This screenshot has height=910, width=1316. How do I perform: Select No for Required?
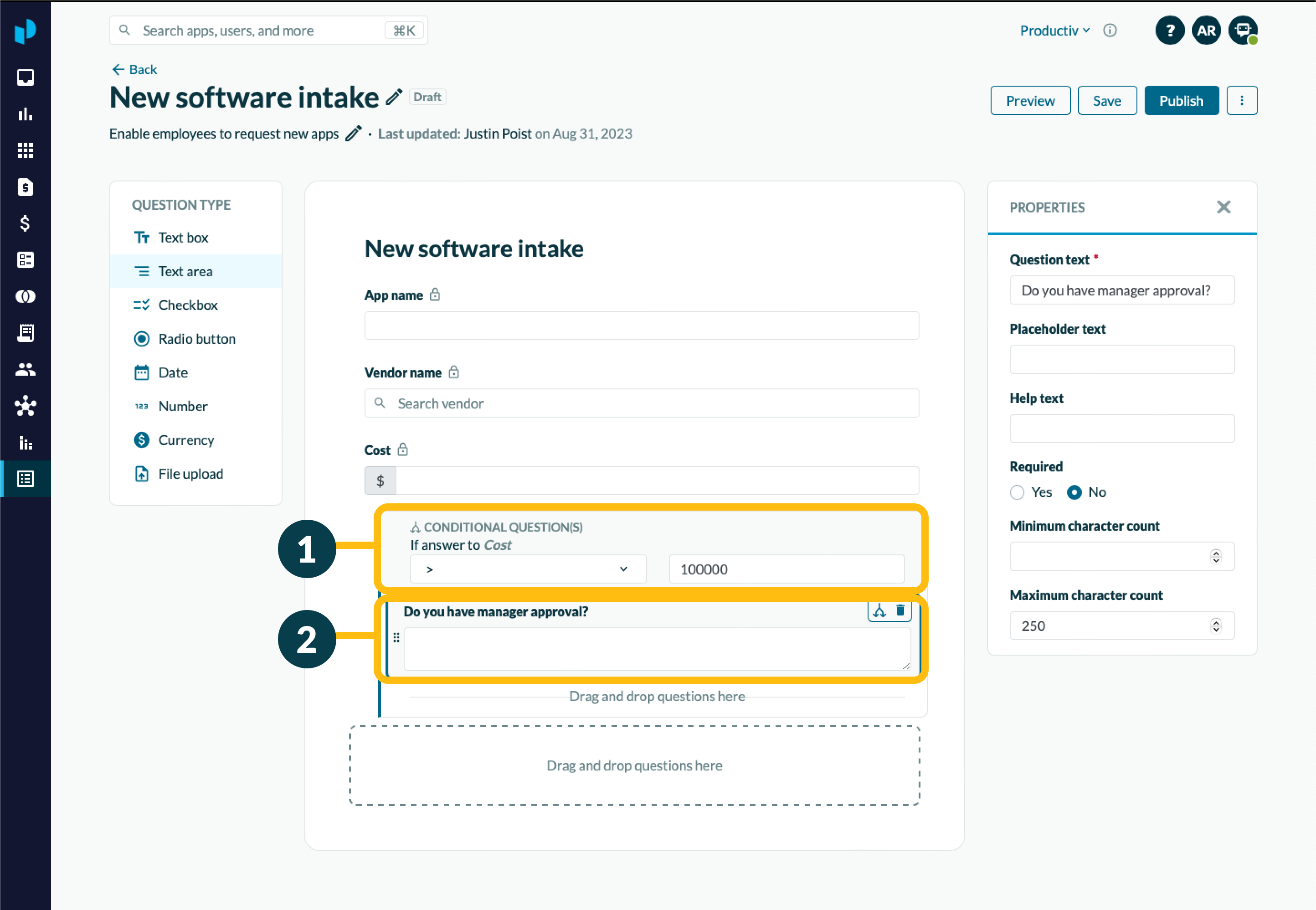[x=1074, y=492]
